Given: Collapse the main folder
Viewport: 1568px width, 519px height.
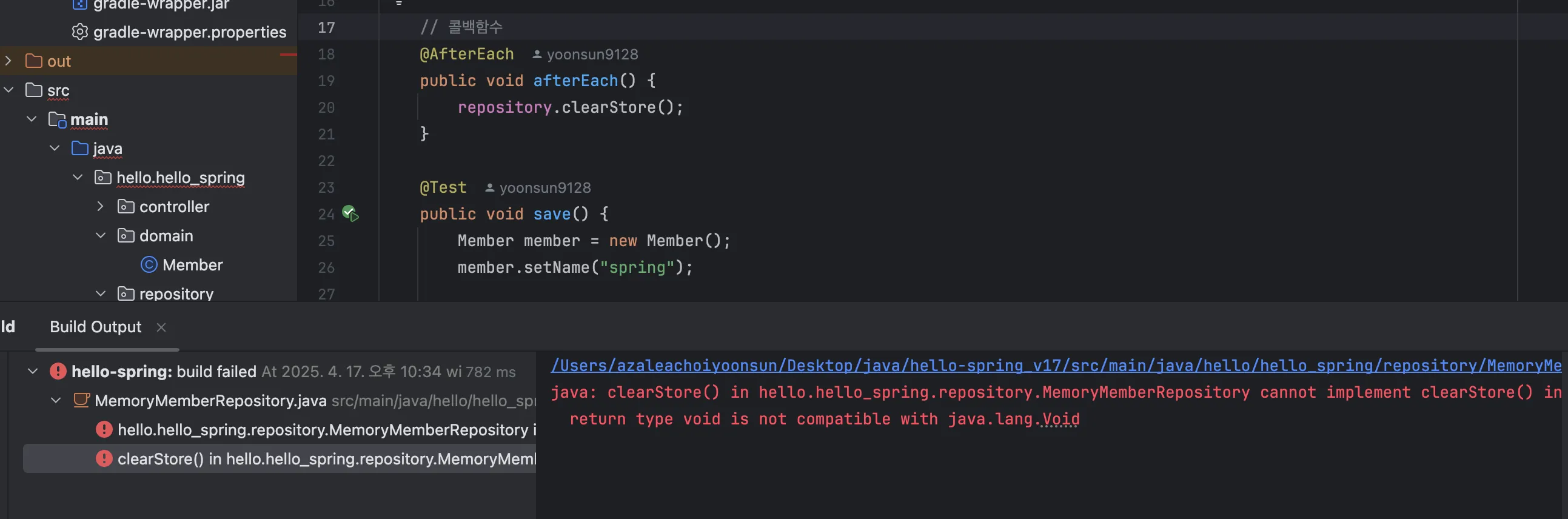Looking at the screenshot, I should [32, 119].
